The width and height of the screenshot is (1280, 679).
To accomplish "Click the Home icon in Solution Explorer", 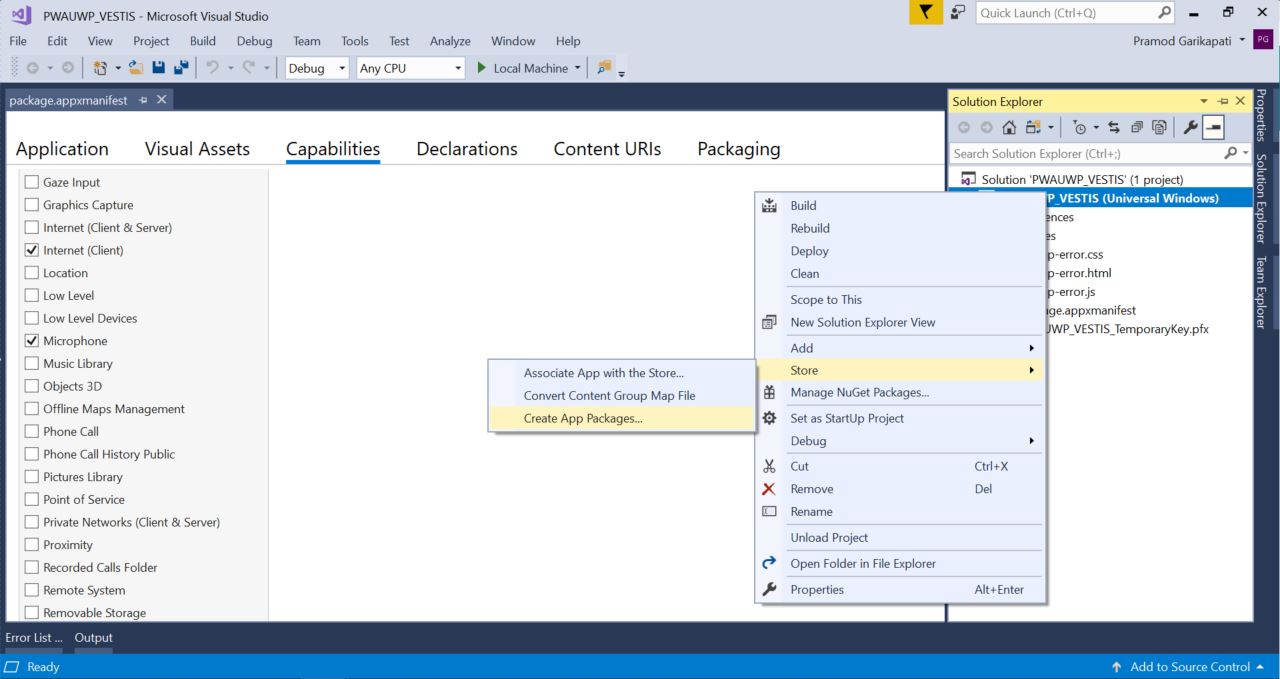I will click(1009, 127).
